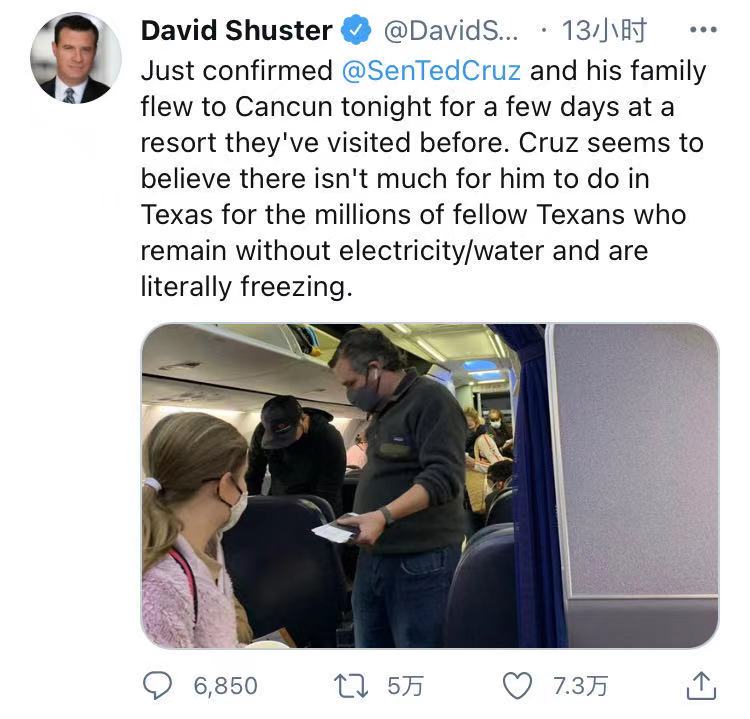
Task: Open the airplane cabin photo
Action: coord(429,485)
